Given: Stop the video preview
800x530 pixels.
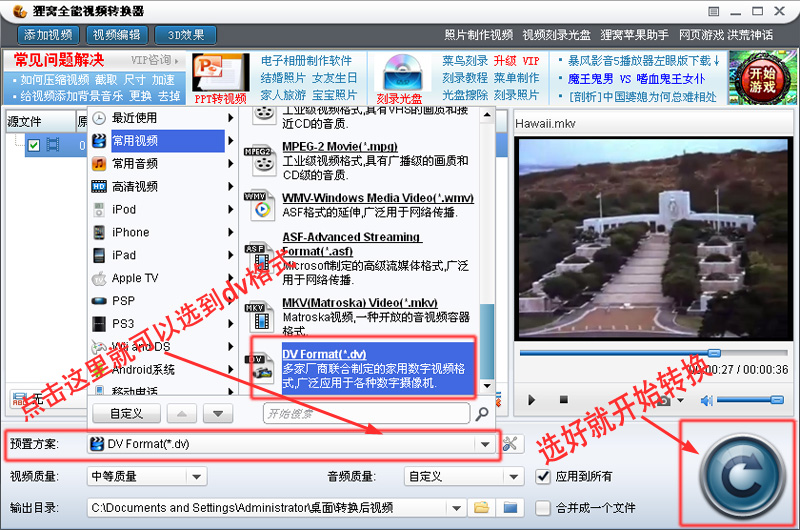Looking at the screenshot, I should (563, 399).
